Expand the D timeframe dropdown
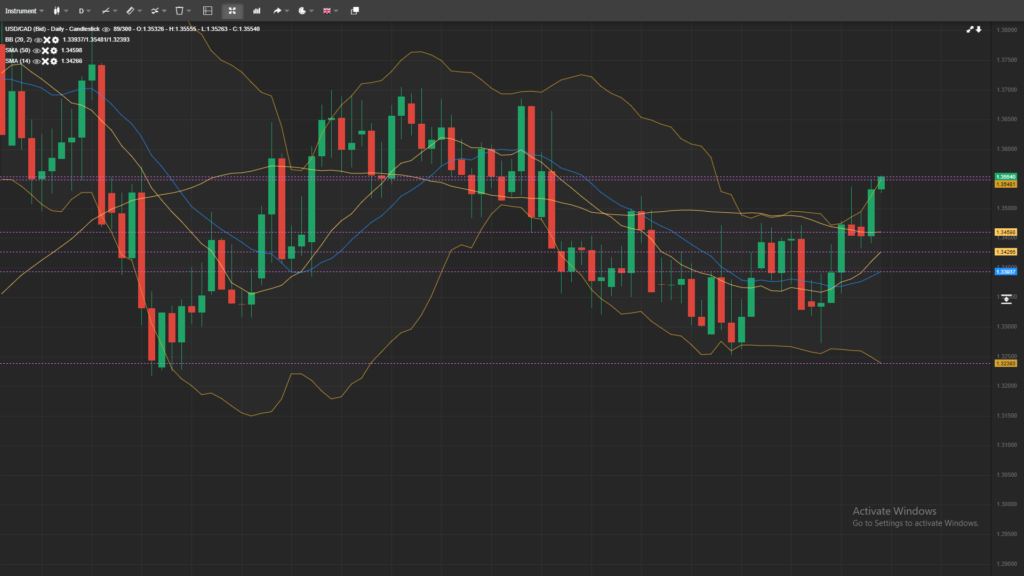1024x576 pixels. pyautogui.click(x=84, y=10)
